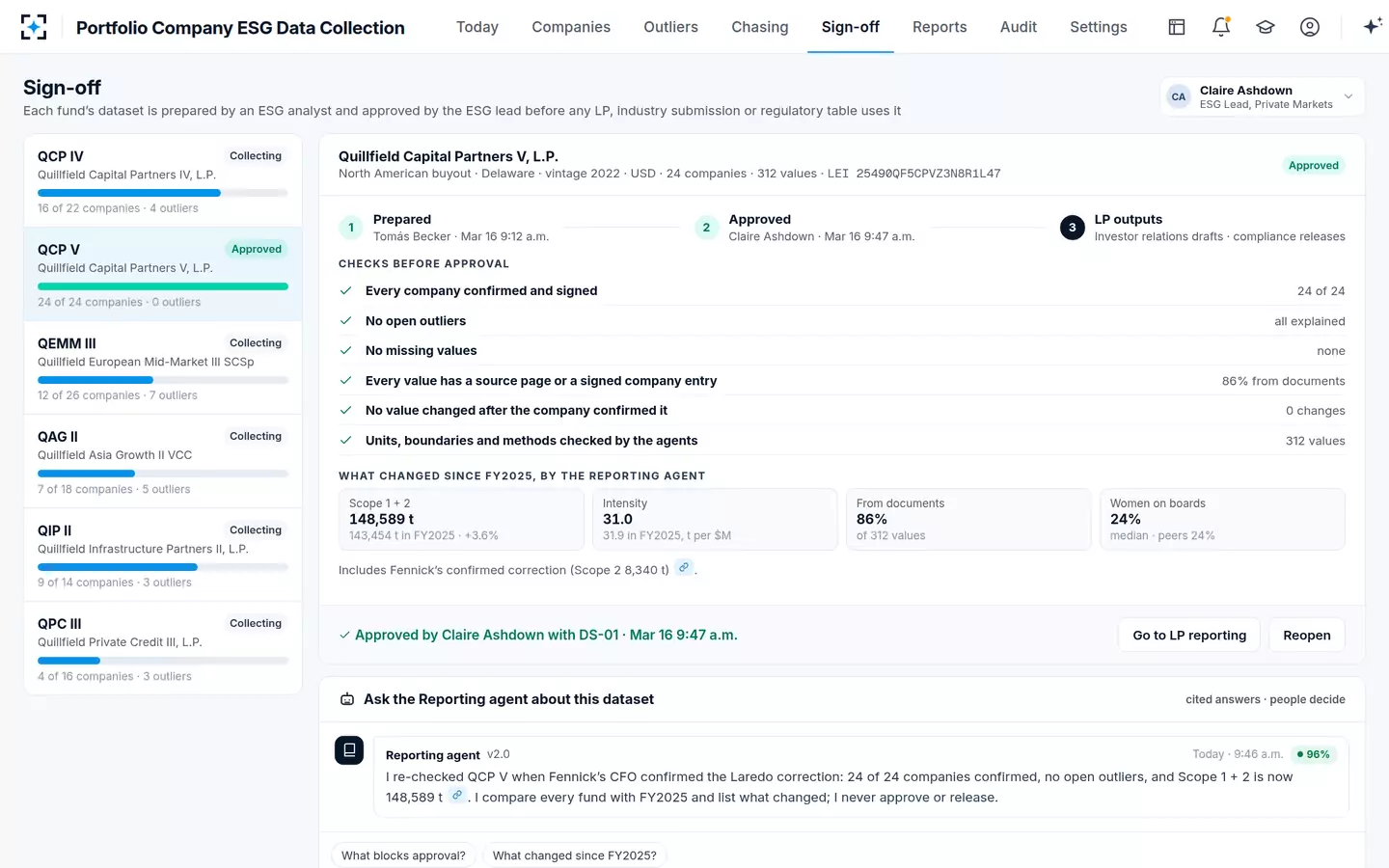Click checkmark beside Units, boundaries and methods
The image size is (1389, 868).
pyautogui.click(x=345, y=441)
